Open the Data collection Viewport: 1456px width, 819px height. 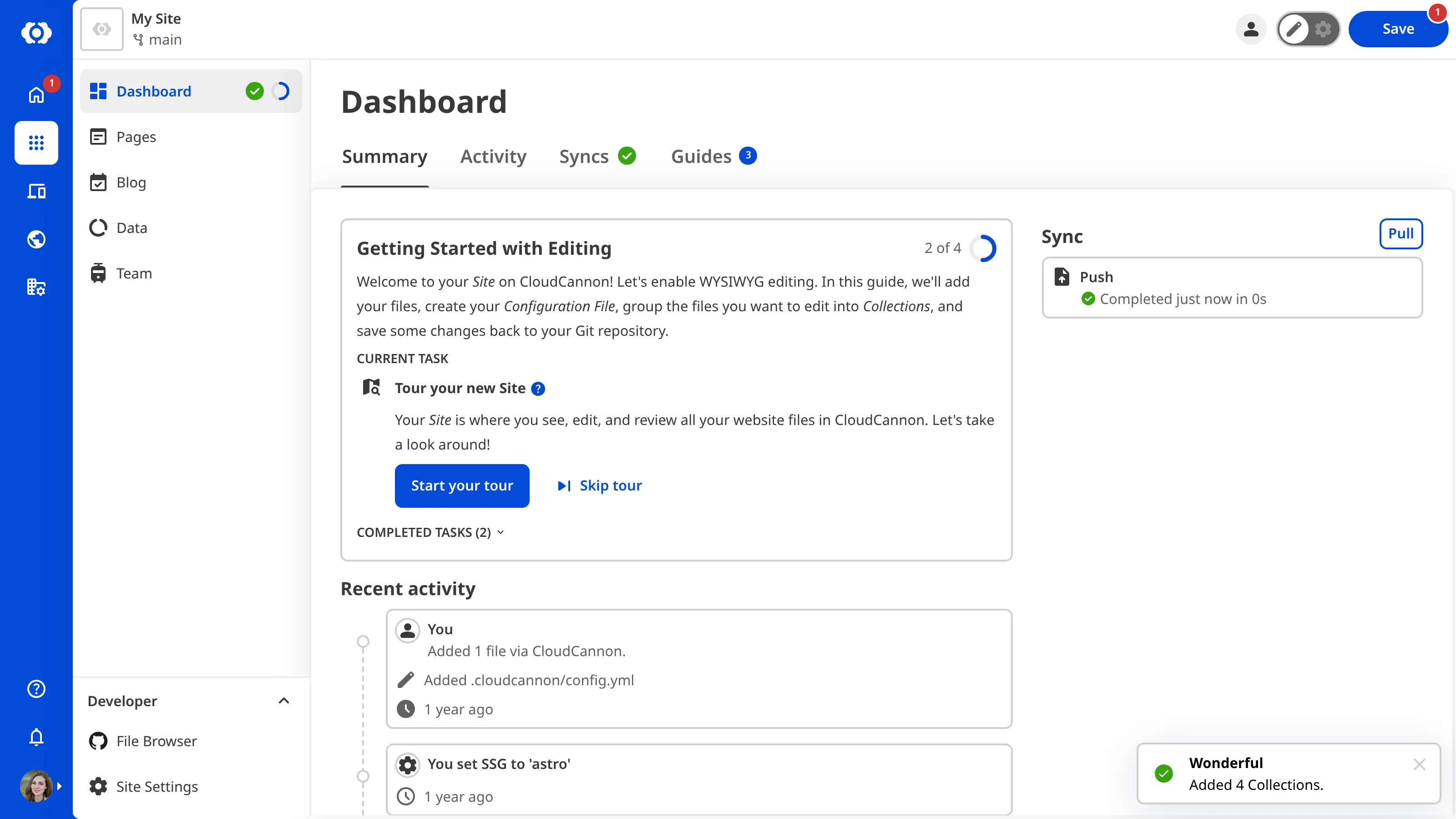click(191, 228)
